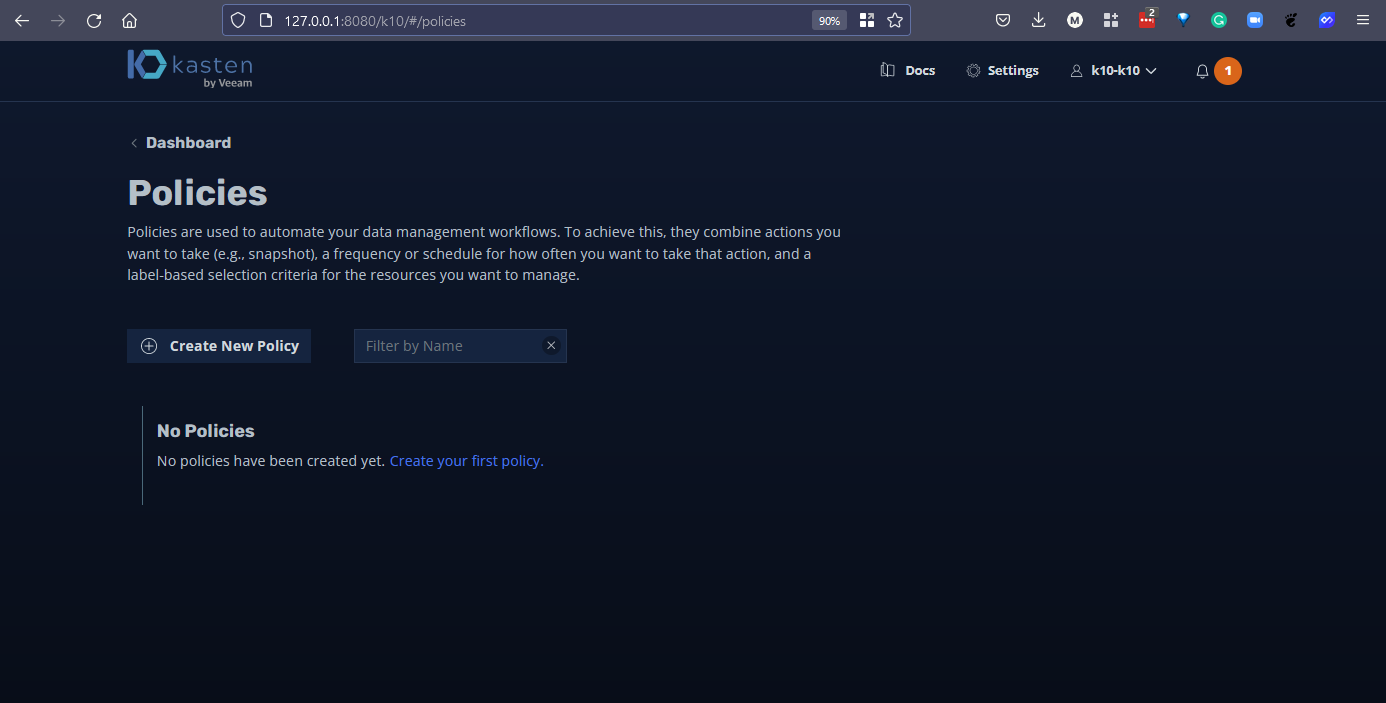Image resolution: width=1386 pixels, height=703 pixels.
Task: Open the browser Downloads panel
Action: tap(1039, 20)
